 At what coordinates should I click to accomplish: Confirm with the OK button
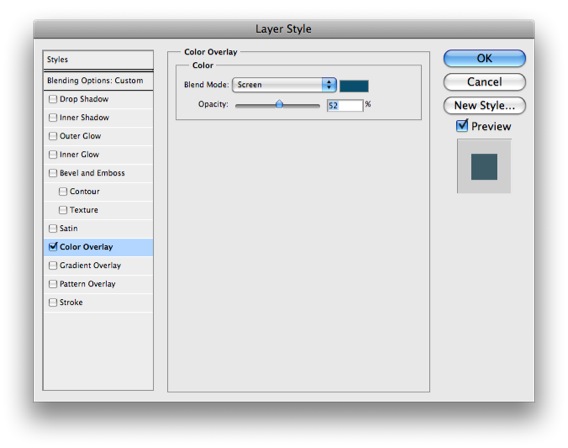(484, 58)
